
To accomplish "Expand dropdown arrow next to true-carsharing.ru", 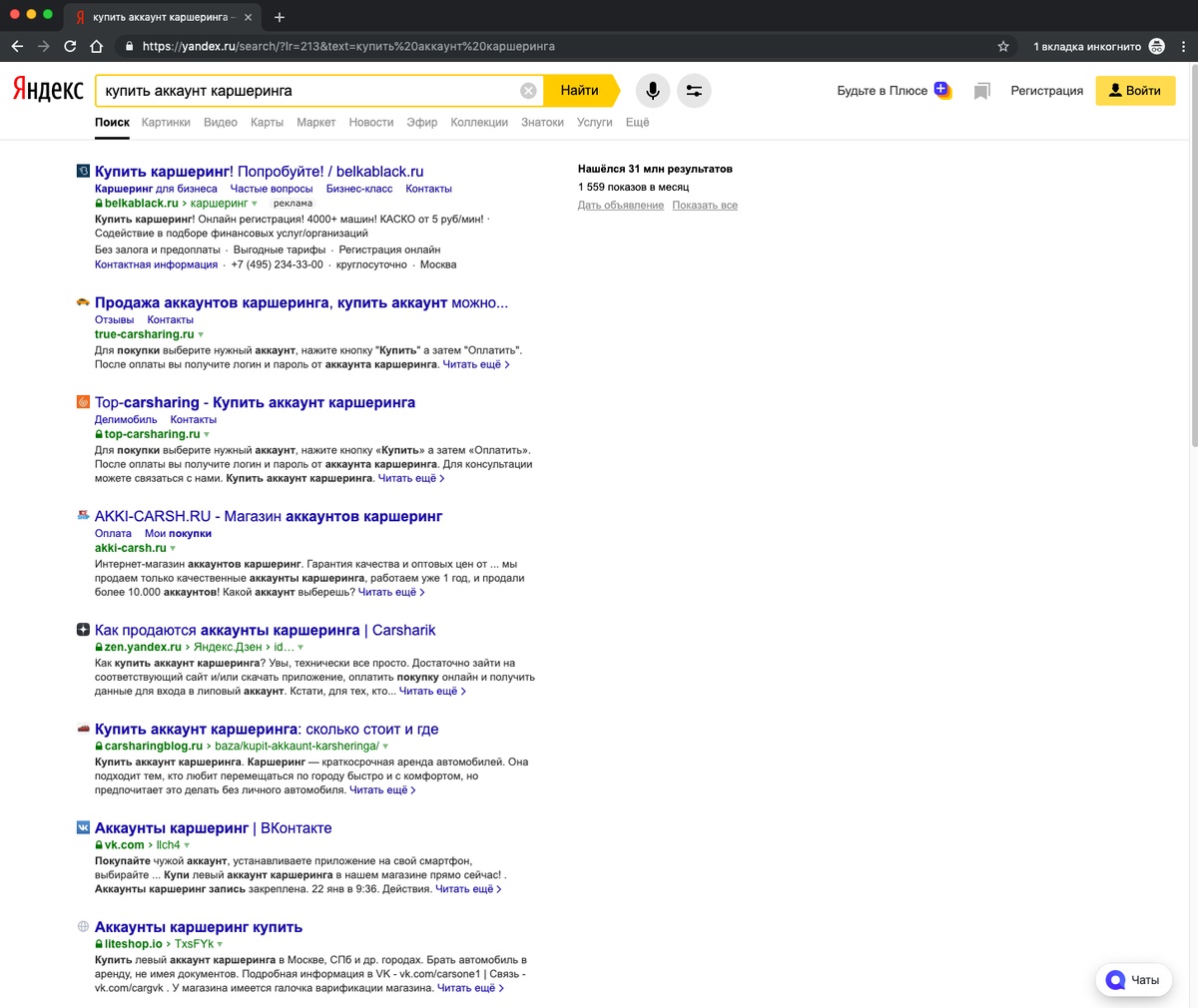I will click(201, 335).
